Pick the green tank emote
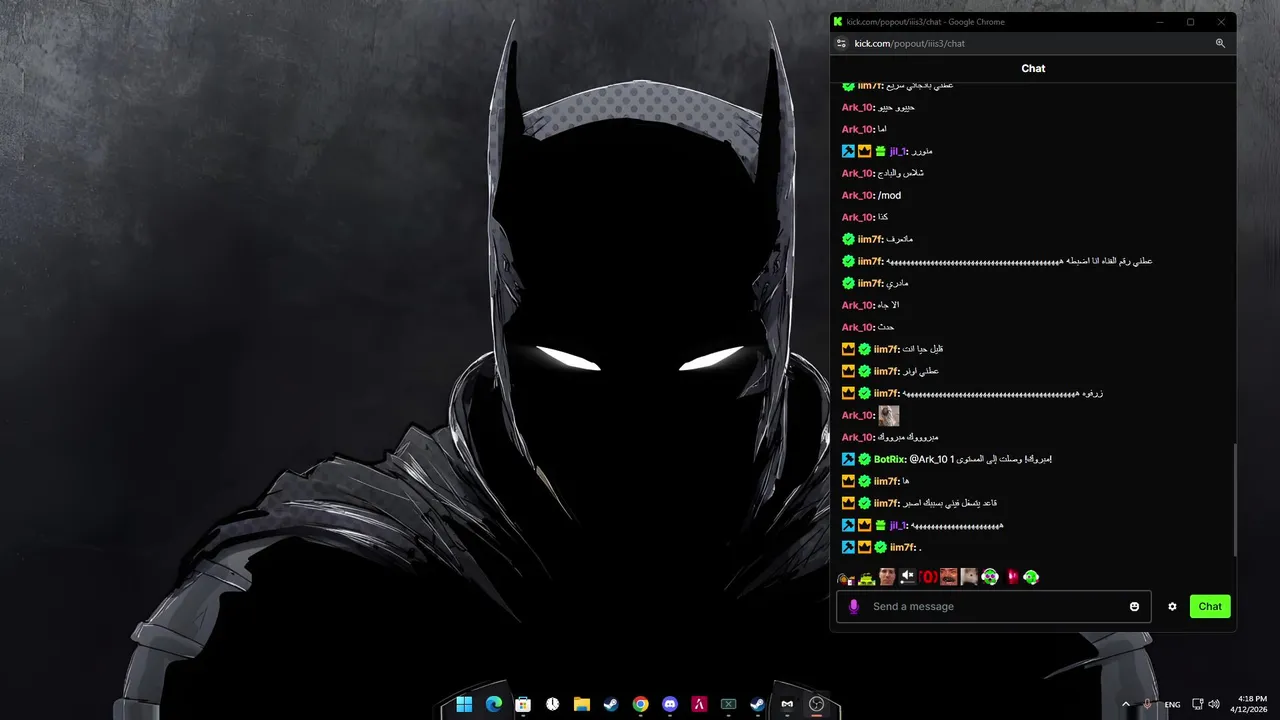This screenshot has width=1280, height=720. (x=866, y=578)
